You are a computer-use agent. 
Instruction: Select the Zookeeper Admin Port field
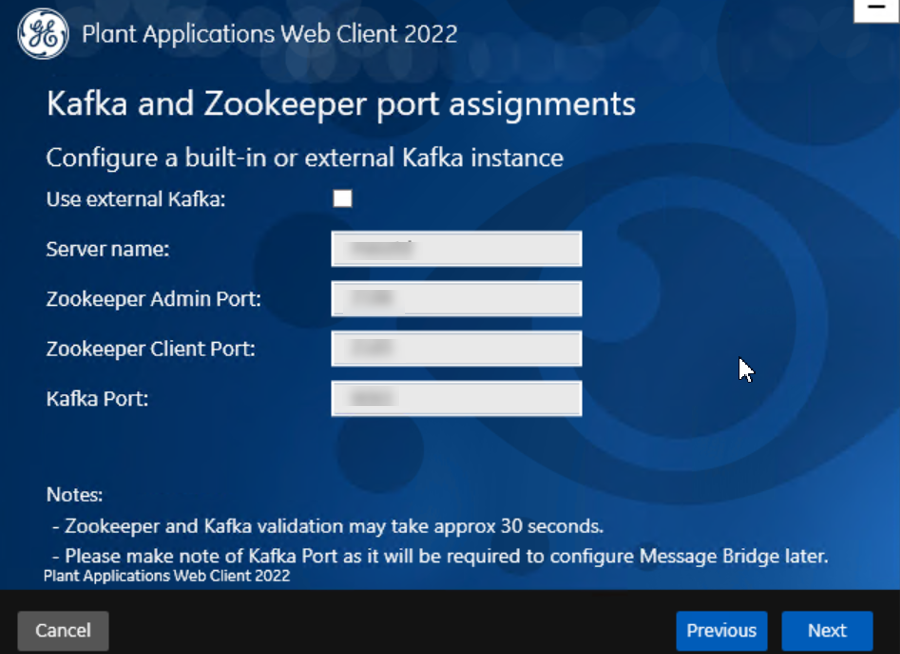point(456,299)
